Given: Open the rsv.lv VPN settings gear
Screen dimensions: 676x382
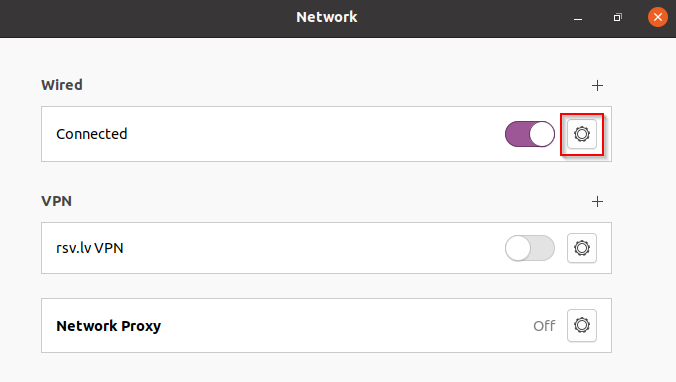Looking at the screenshot, I should coord(582,248).
